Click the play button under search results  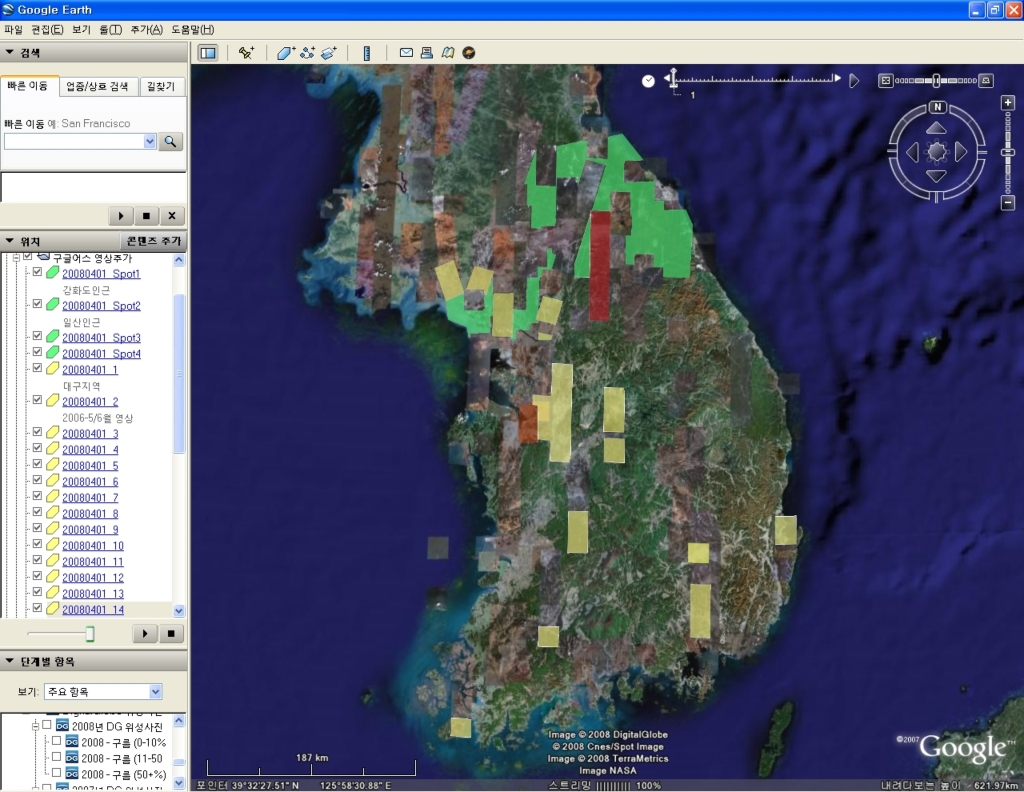pyautogui.click(x=121, y=215)
